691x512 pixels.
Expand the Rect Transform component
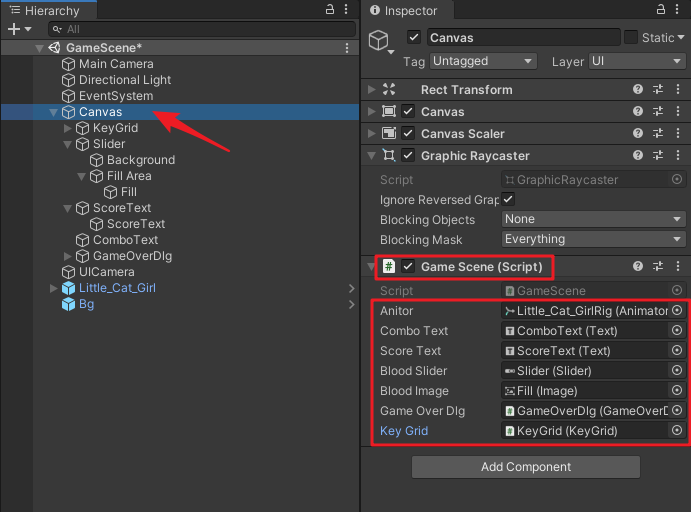(x=372, y=89)
